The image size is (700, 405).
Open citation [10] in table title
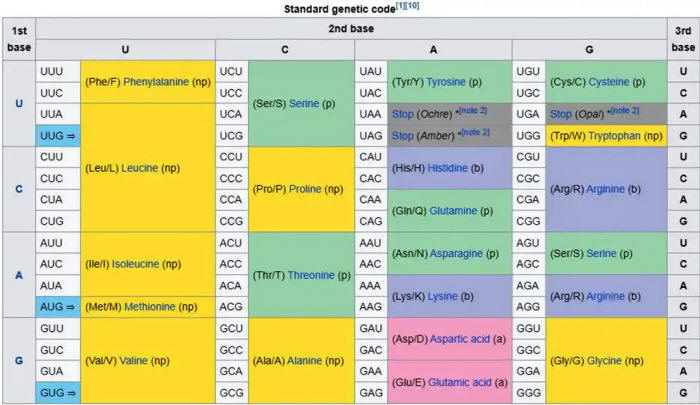pyautogui.click(x=411, y=7)
